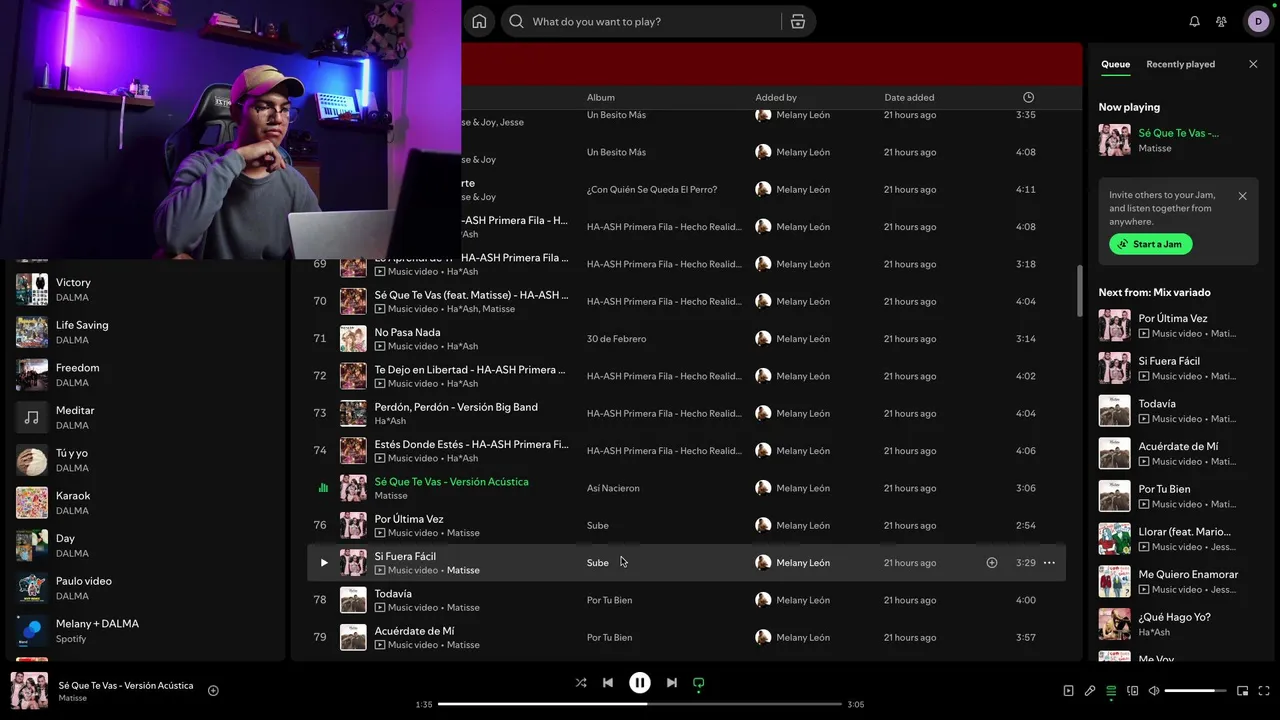Select track Estés Donde Estés
The image size is (1280, 720).
coord(686,451)
